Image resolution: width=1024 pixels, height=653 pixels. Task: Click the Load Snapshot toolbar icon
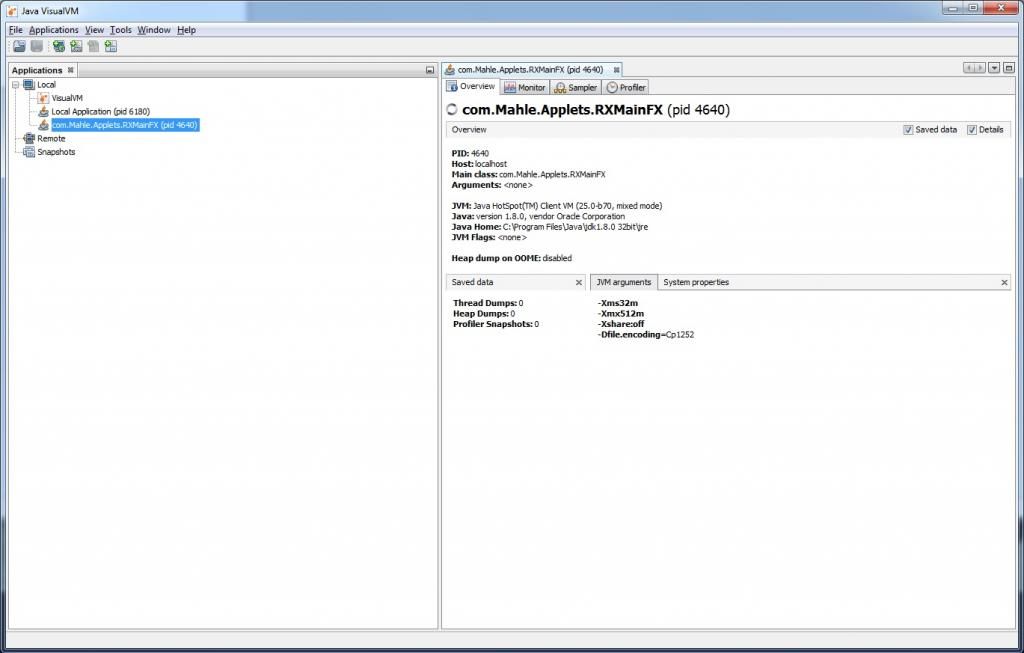[20, 46]
